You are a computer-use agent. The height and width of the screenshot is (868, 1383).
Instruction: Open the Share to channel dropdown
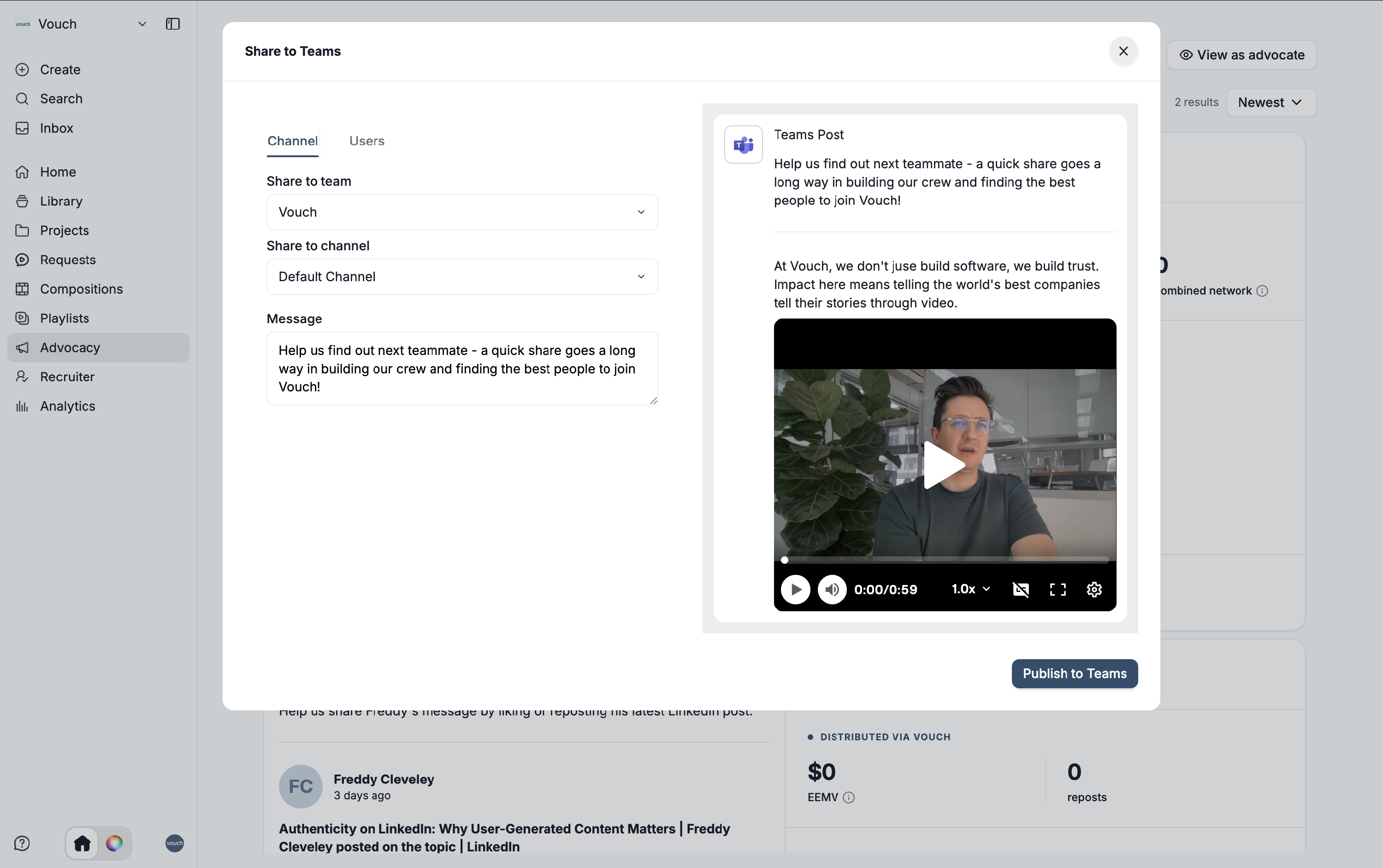pyautogui.click(x=462, y=277)
